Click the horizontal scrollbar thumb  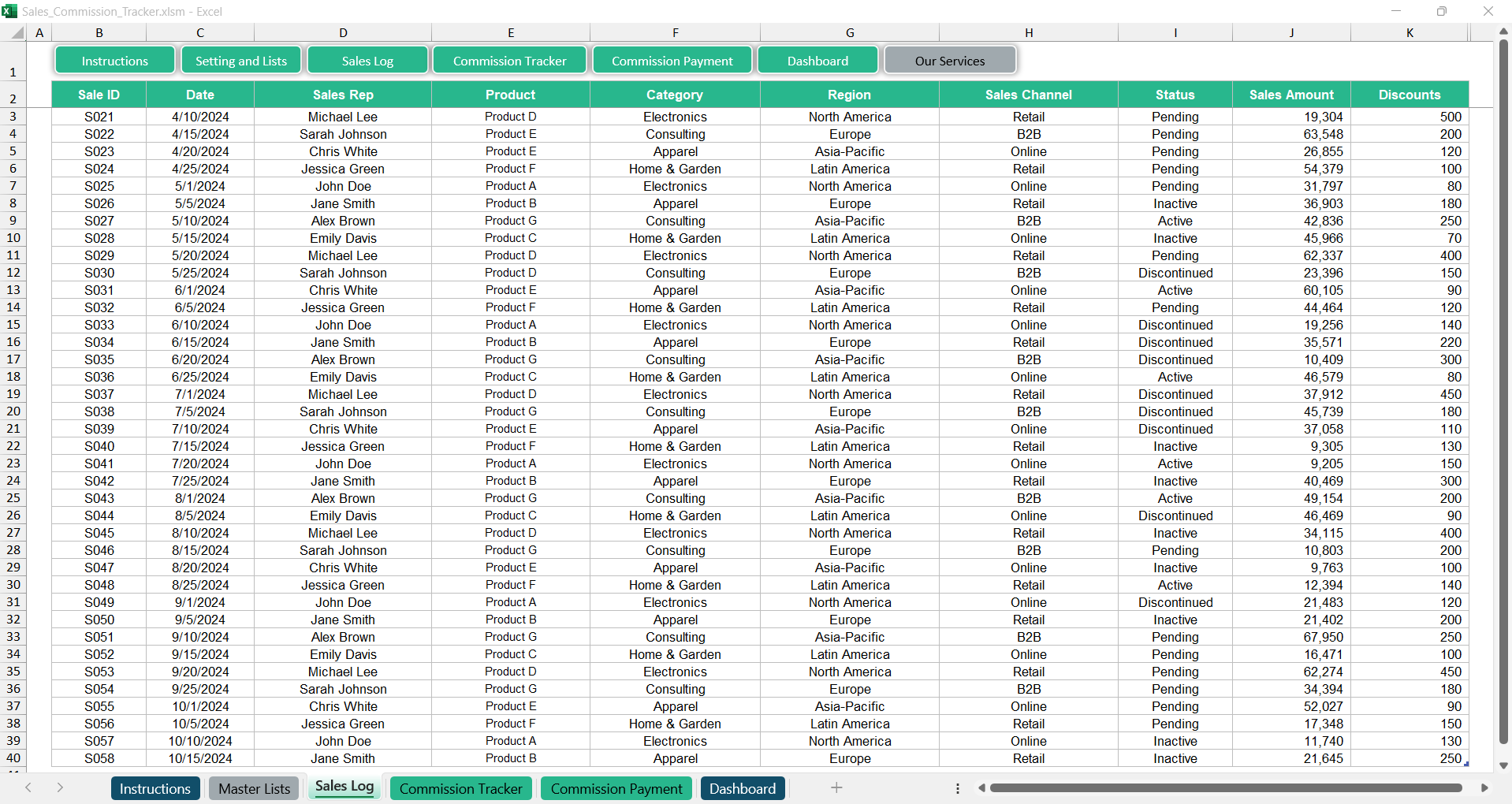point(1226,787)
